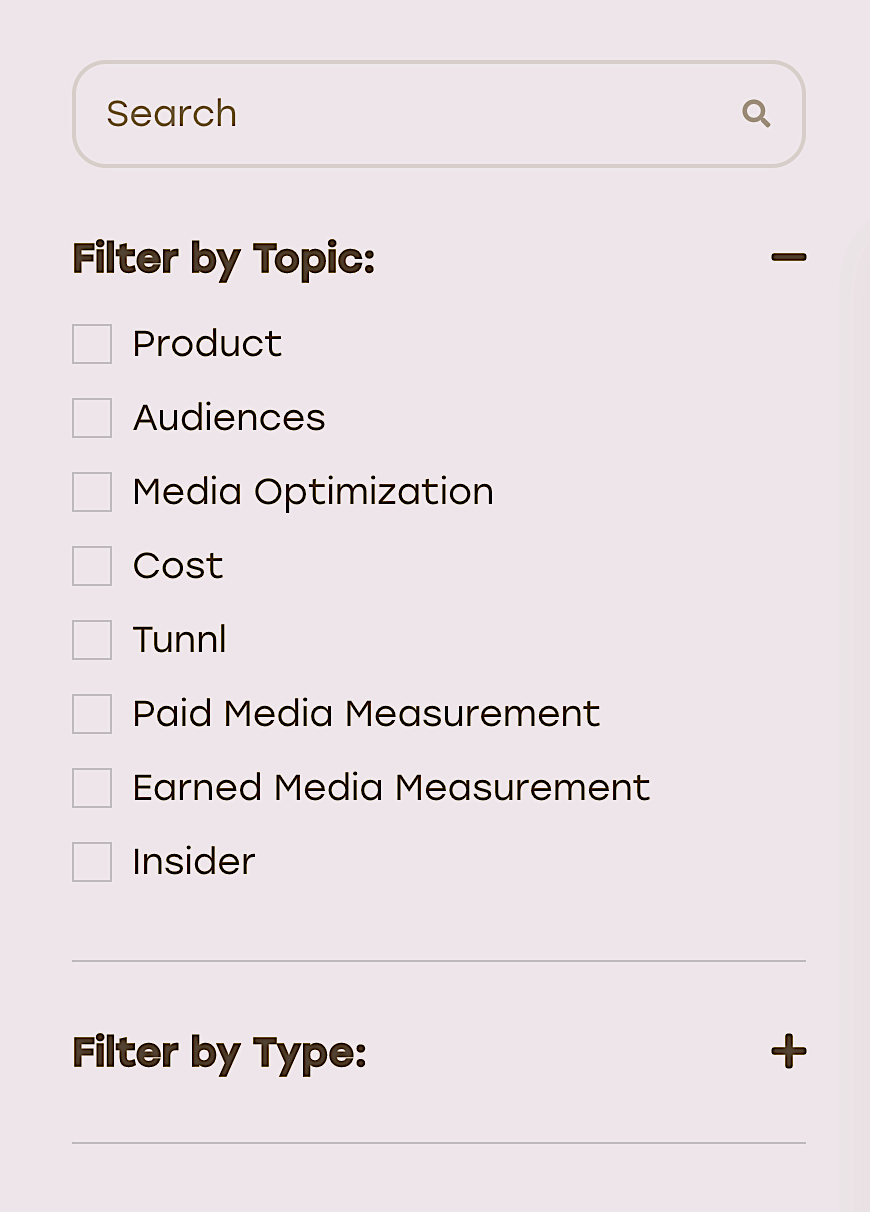Tick the Media Optimization checkbox

pyautogui.click(x=92, y=492)
